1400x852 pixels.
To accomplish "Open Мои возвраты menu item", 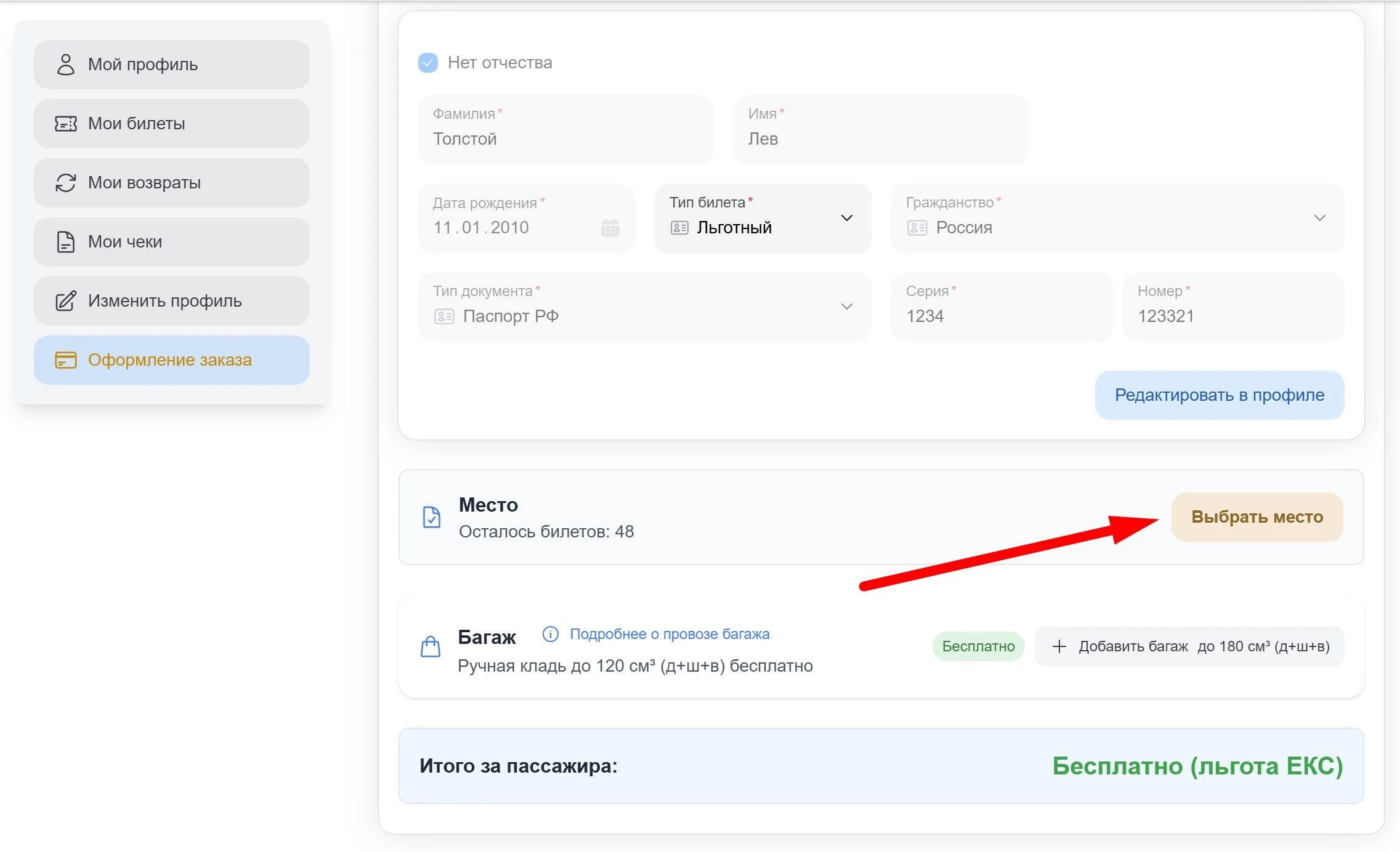I will [172, 183].
